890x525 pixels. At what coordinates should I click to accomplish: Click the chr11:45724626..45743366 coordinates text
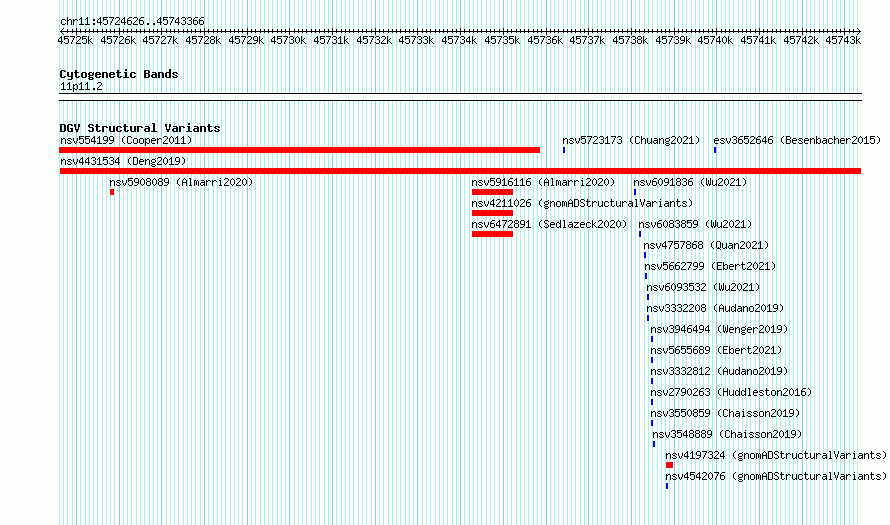(132, 21)
